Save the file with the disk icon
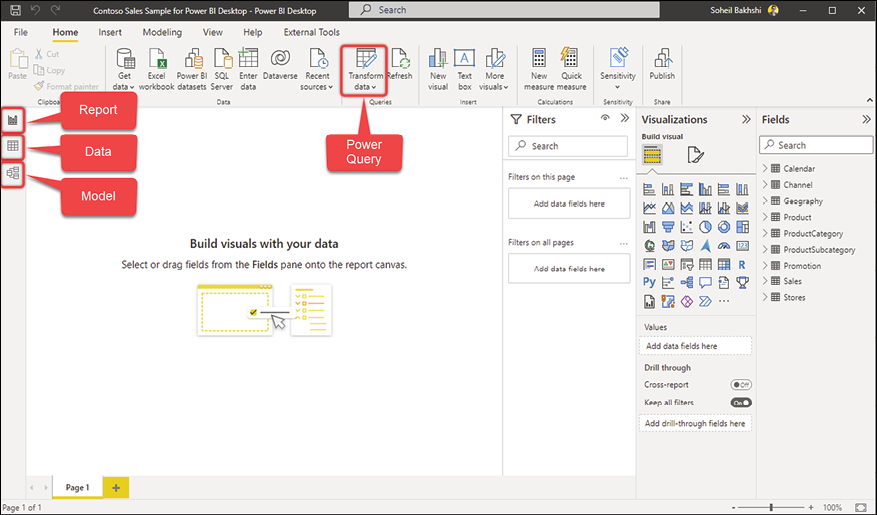Viewport: 877px width, 515px height. pyautogui.click(x=15, y=10)
